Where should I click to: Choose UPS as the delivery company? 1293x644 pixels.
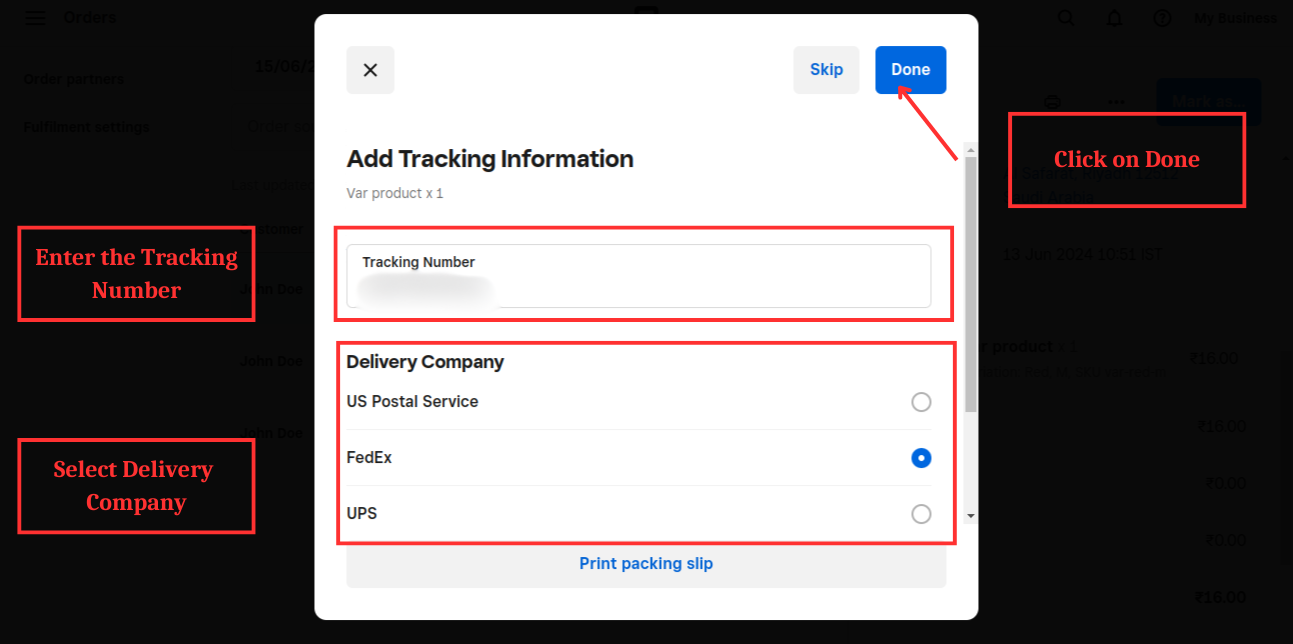pos(921,514)
